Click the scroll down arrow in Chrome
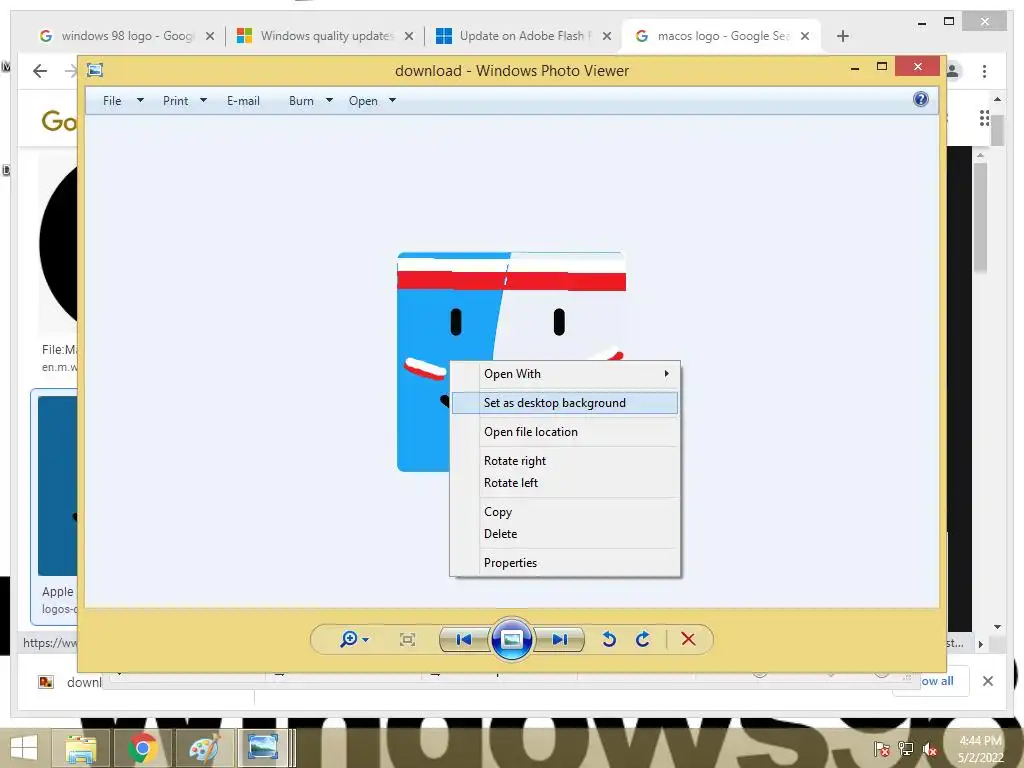This screenshot has height=768, width=1024. click(x=997, y=627)
